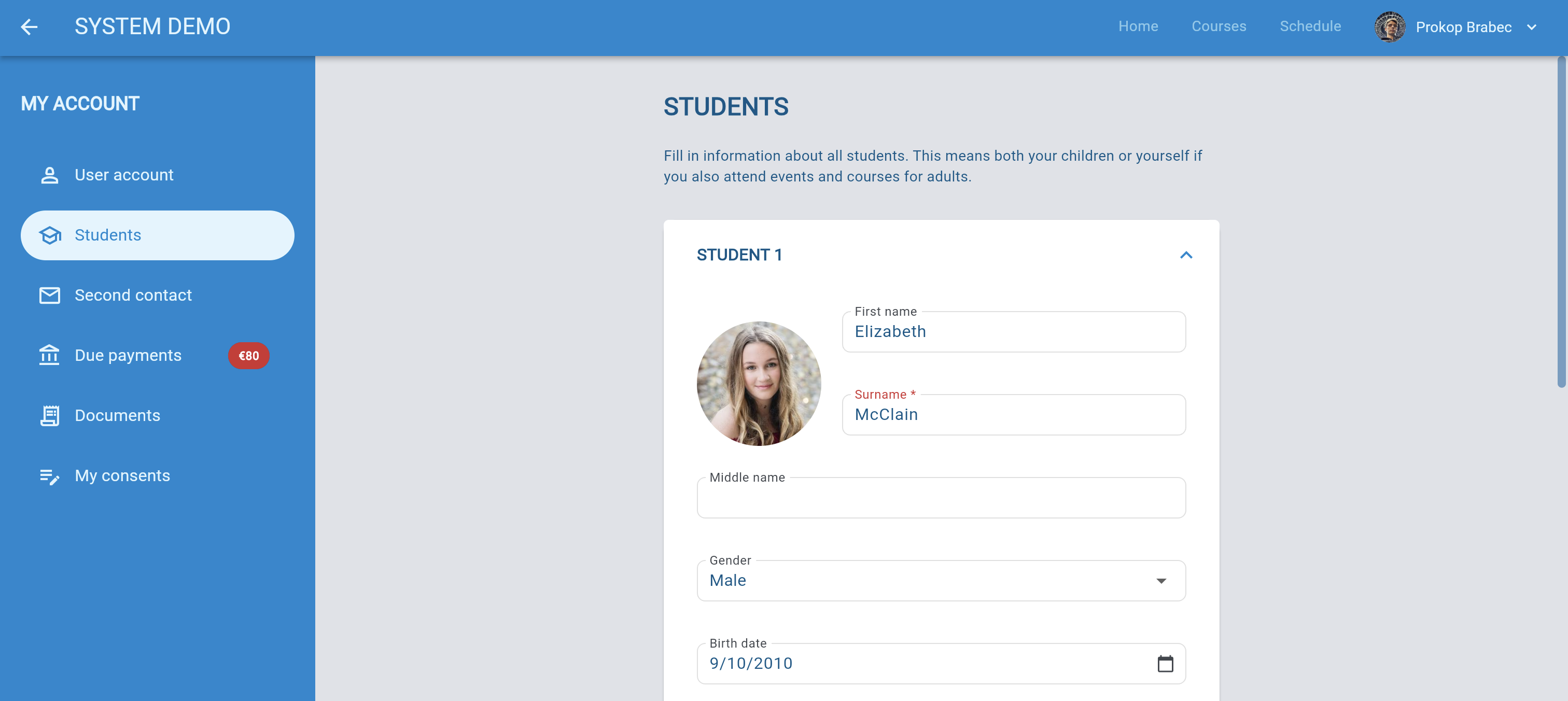Image resolution: width=1568 pixels, height=701 pixels.
Task: Click the User account person icon
Action: tap(49, 175)
